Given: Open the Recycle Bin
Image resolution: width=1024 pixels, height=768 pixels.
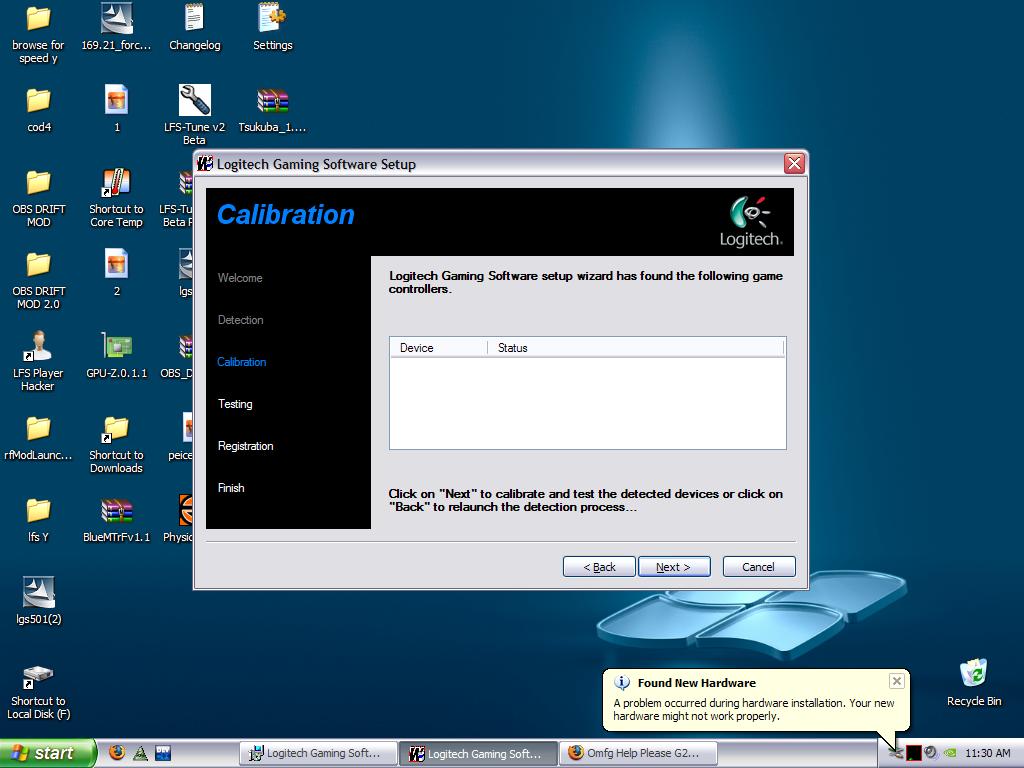Looking at the screenshot, I should [974, 683].
